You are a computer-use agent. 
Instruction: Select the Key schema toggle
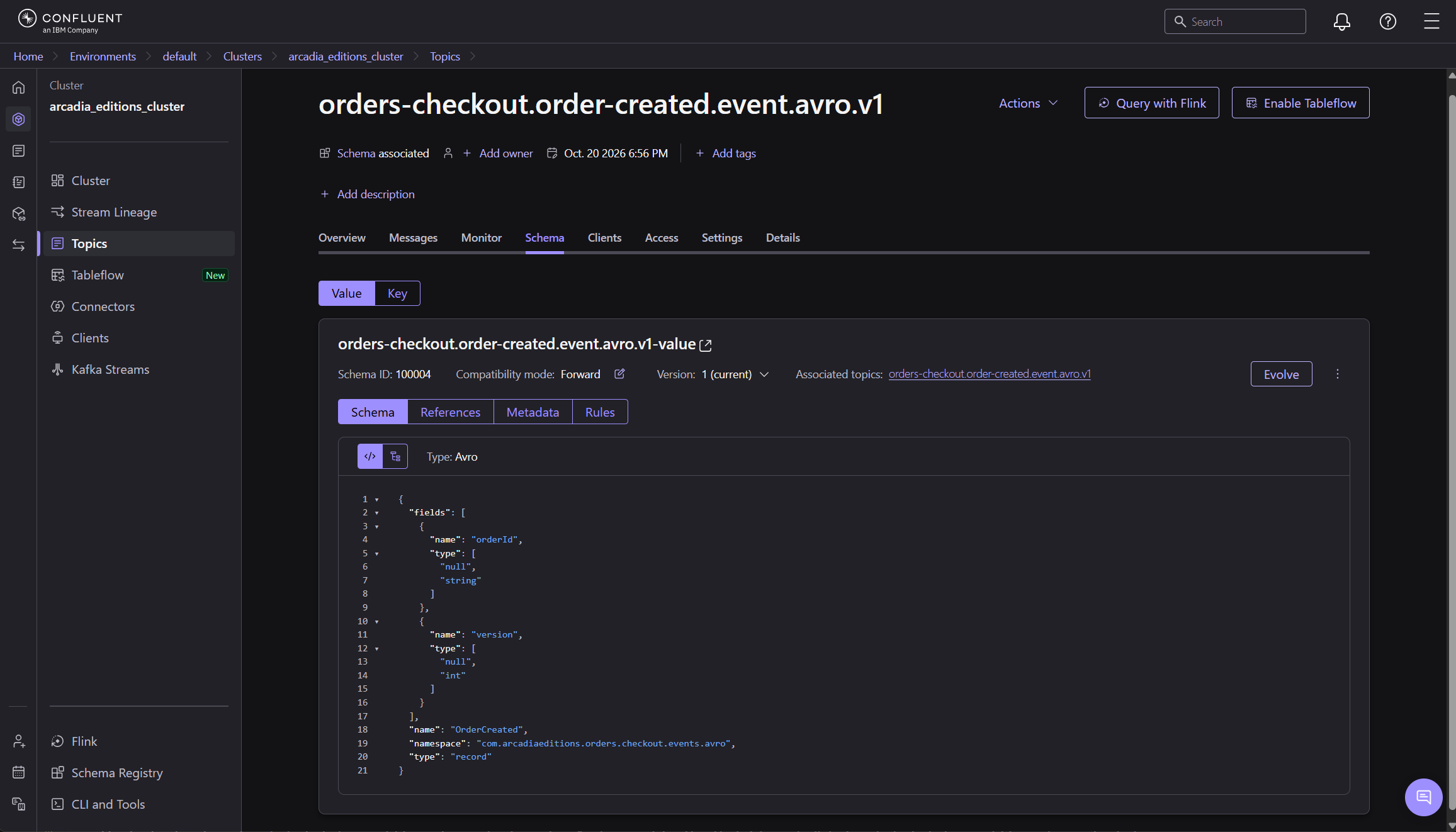(397, 293)
